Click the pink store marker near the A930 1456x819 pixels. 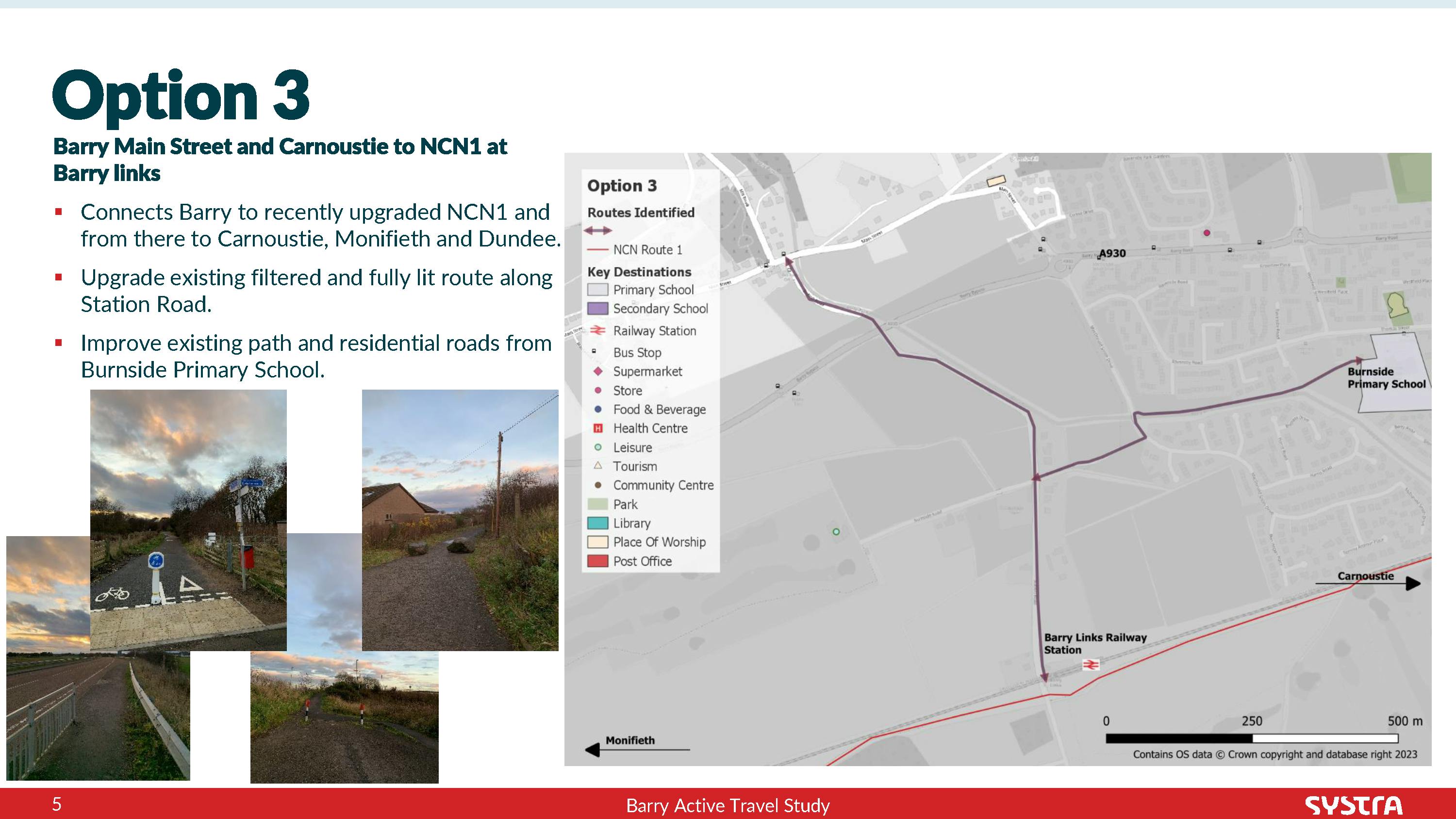1207,233
